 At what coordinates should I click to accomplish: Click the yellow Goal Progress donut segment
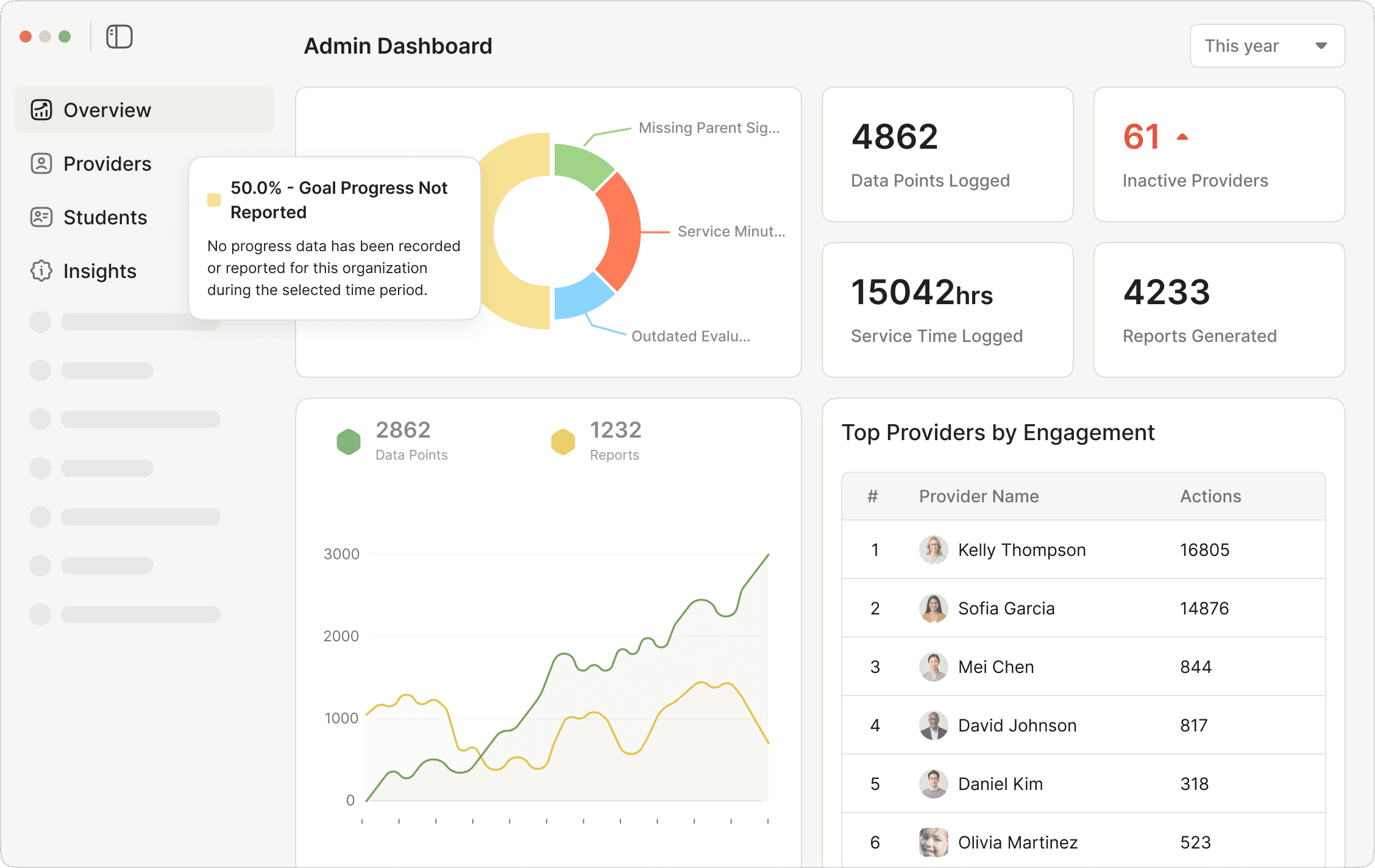(517, 305)
